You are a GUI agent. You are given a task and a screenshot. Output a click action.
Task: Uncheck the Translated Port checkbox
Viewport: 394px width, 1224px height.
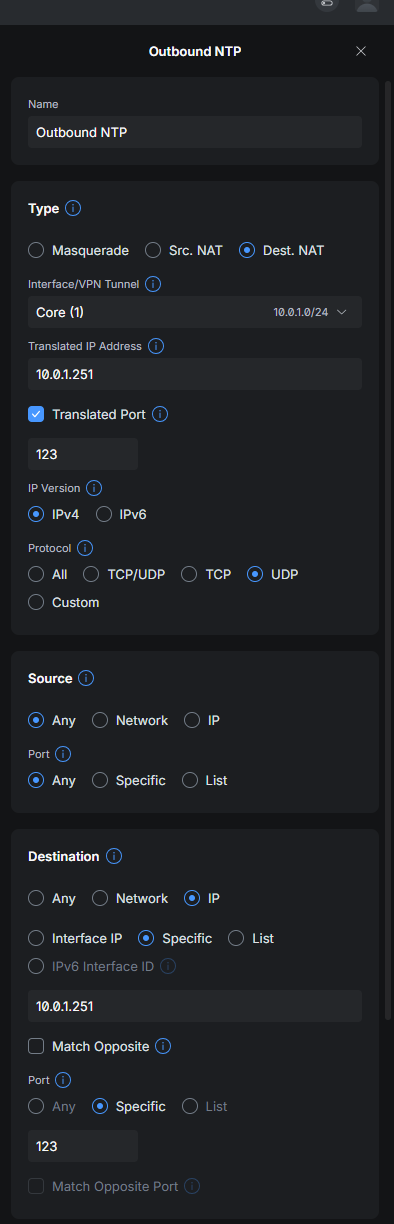point(36,414)
